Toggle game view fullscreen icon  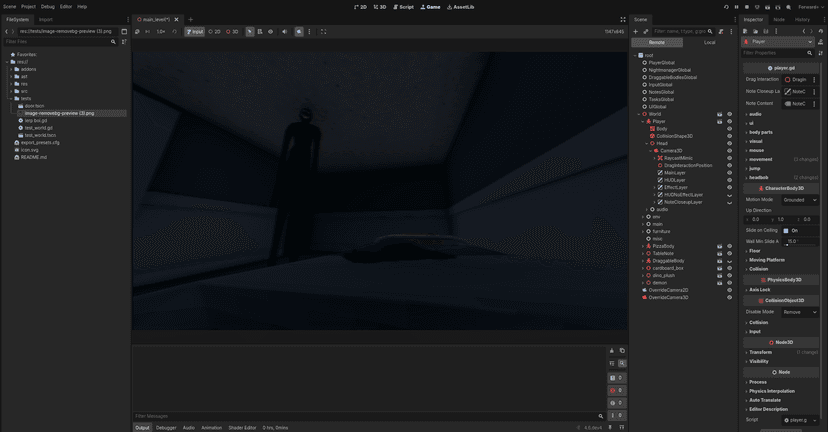(x=323, y=31)
